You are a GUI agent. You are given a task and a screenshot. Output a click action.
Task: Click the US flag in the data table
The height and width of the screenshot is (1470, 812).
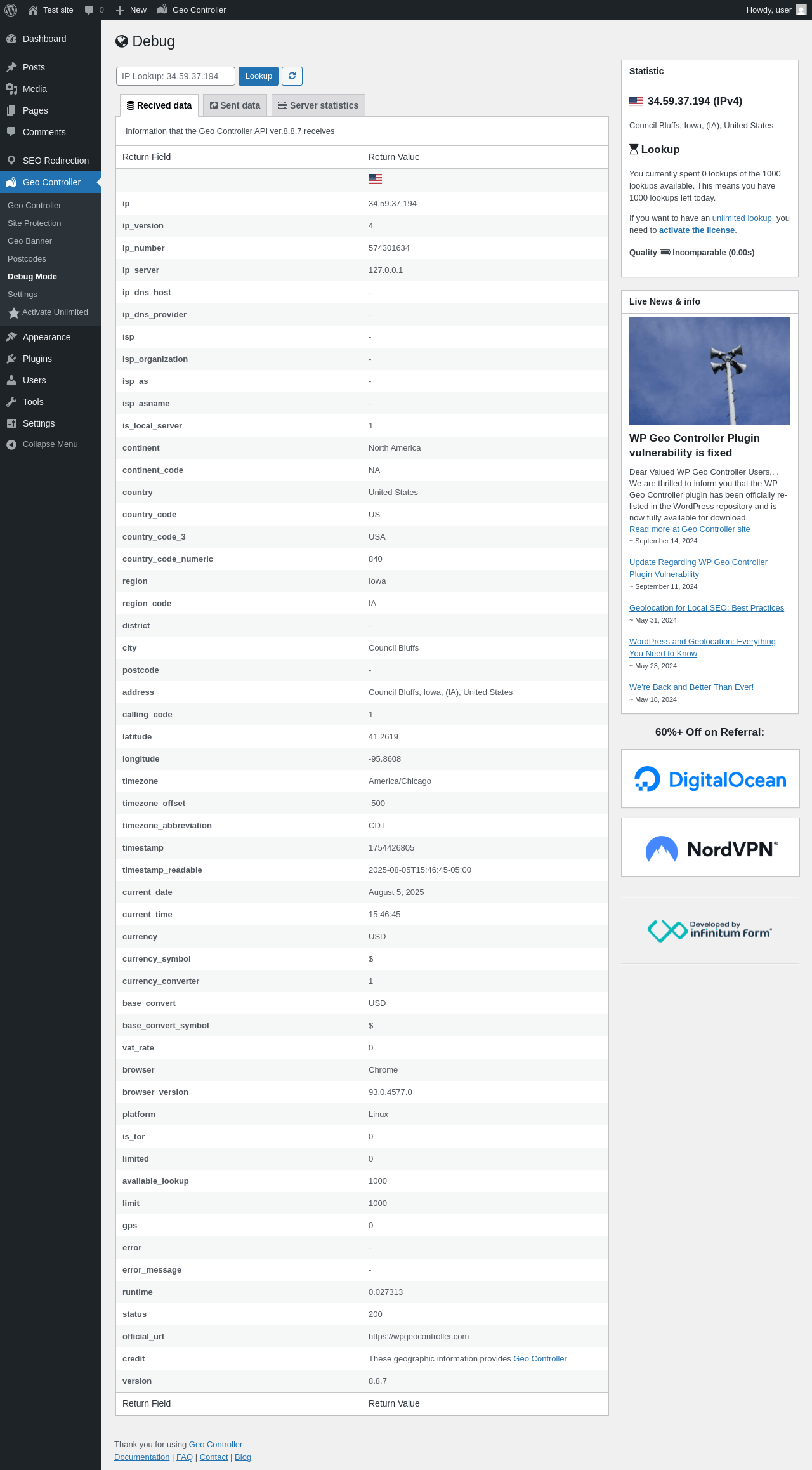point(375,179)
